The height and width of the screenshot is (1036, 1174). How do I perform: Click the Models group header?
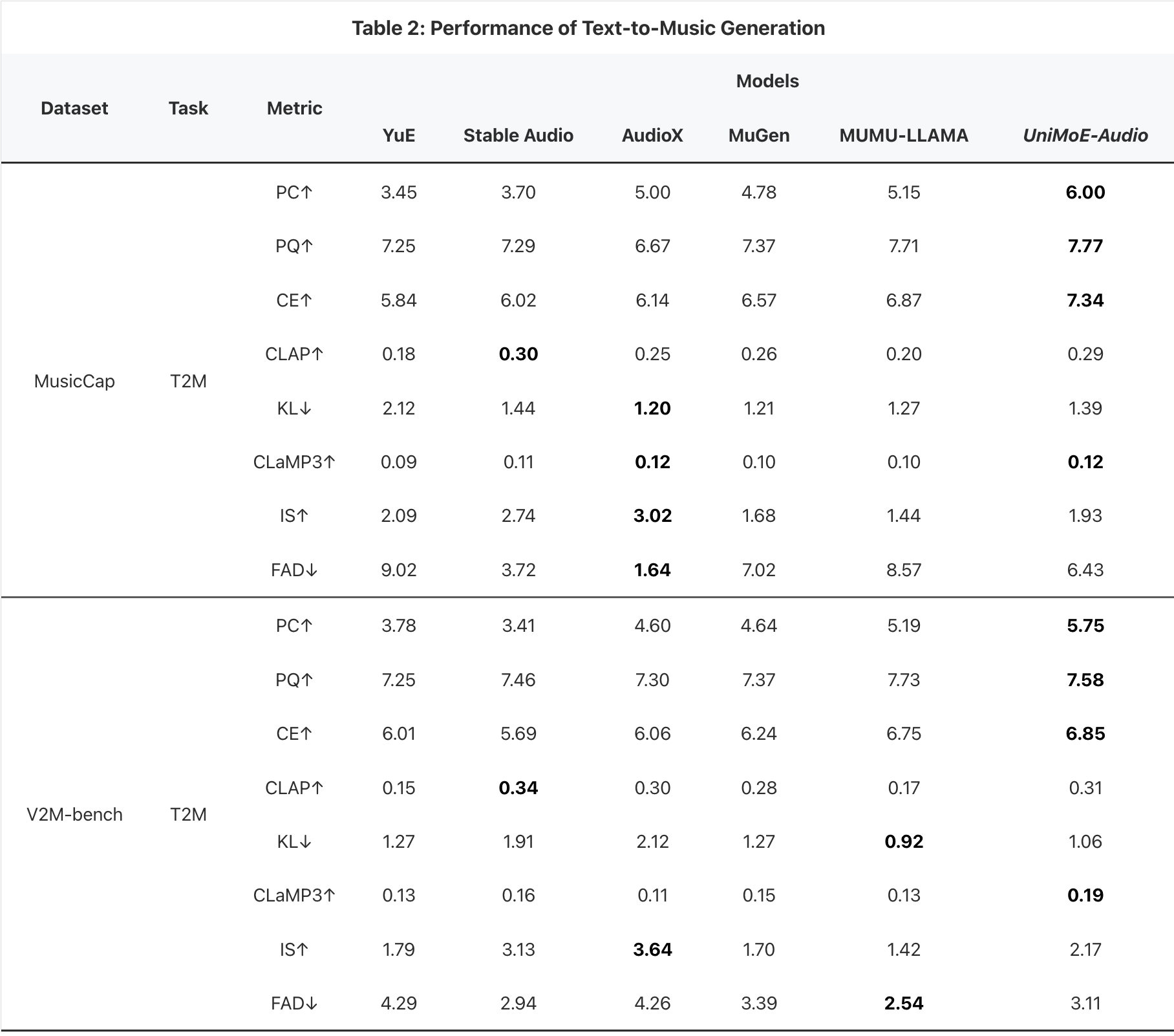pos(767,81)
